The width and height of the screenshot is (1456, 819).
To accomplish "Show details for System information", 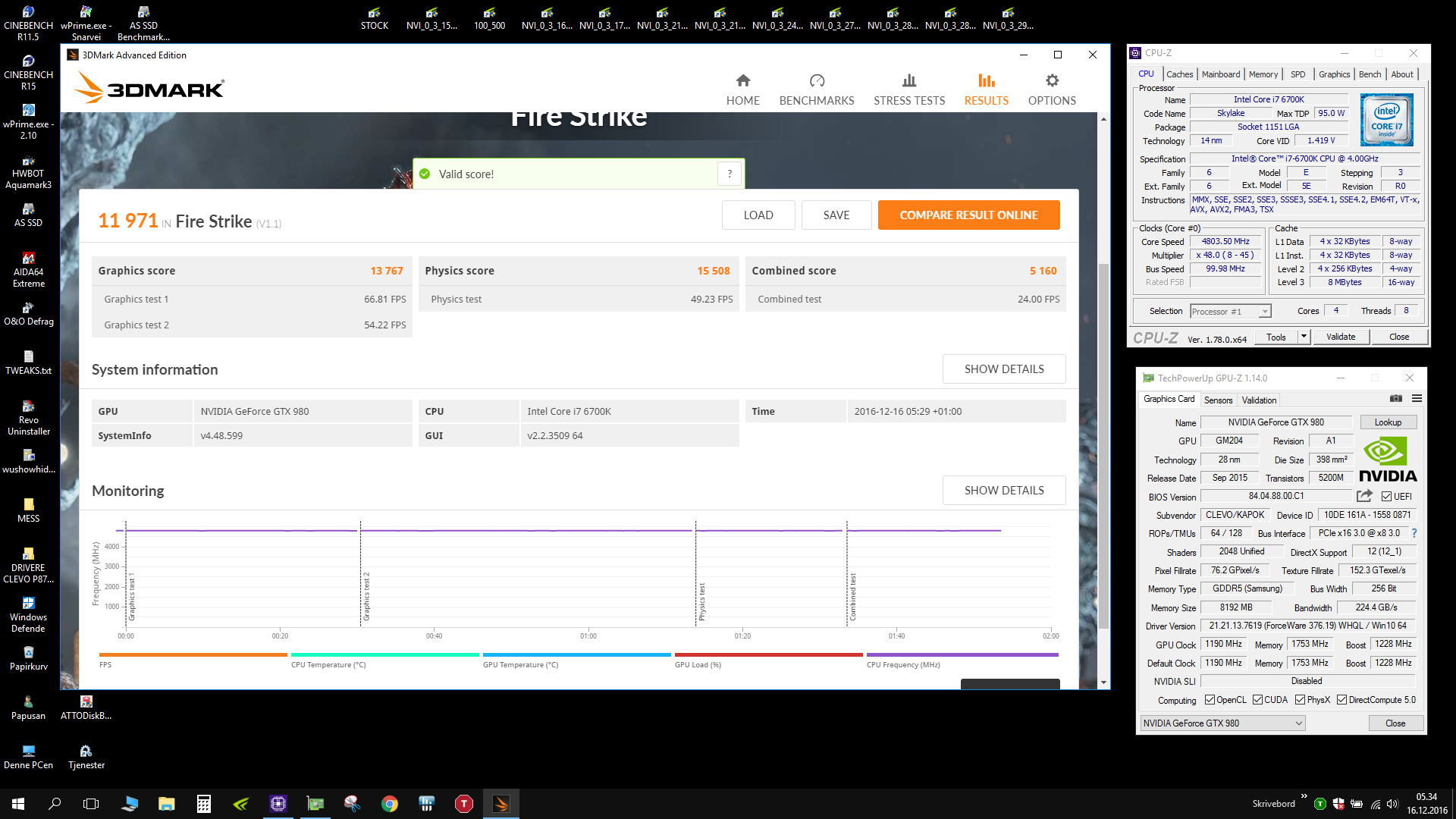I will [1003, 369].
